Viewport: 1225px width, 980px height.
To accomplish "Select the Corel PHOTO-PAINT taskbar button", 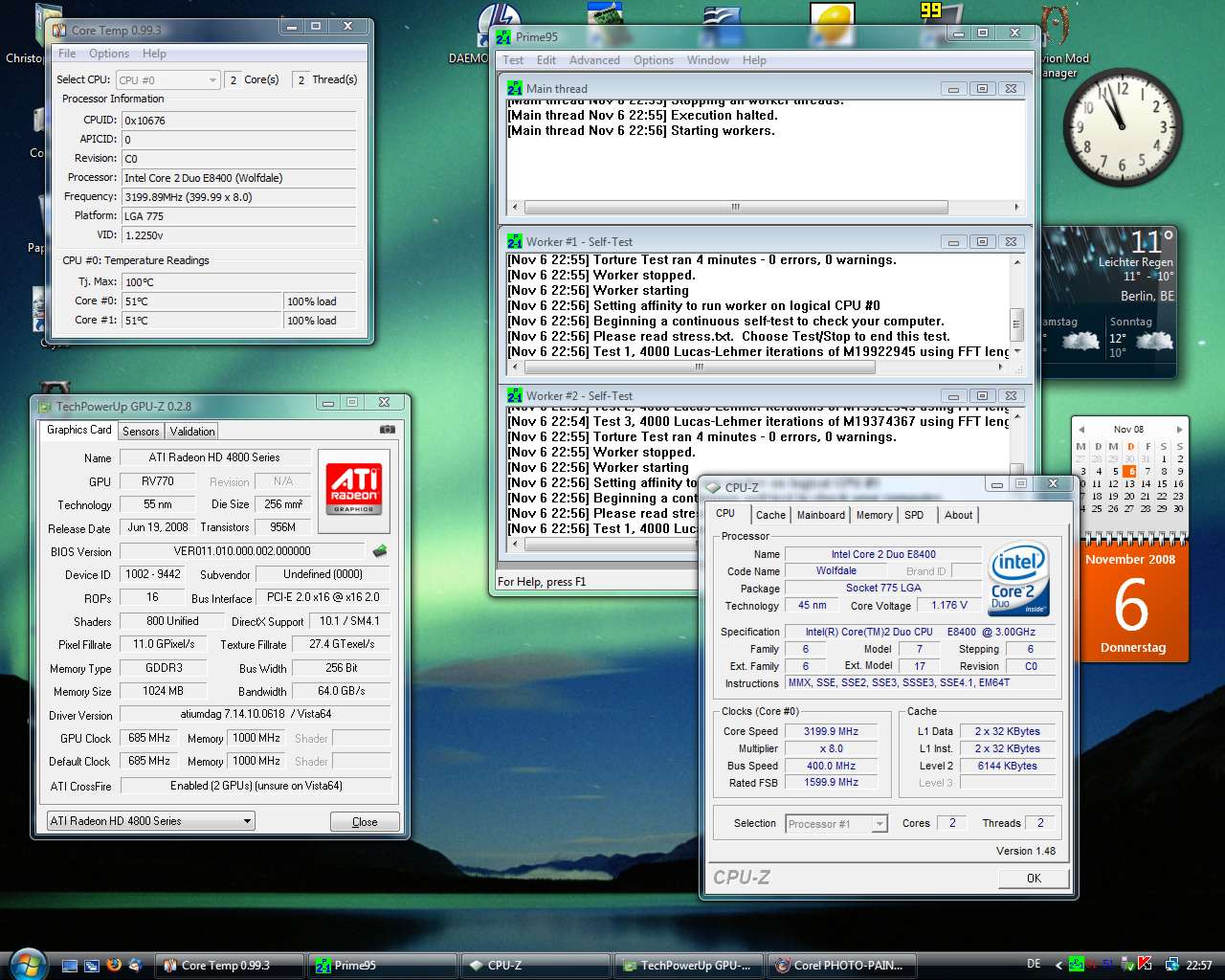I will tap(843, 965).
